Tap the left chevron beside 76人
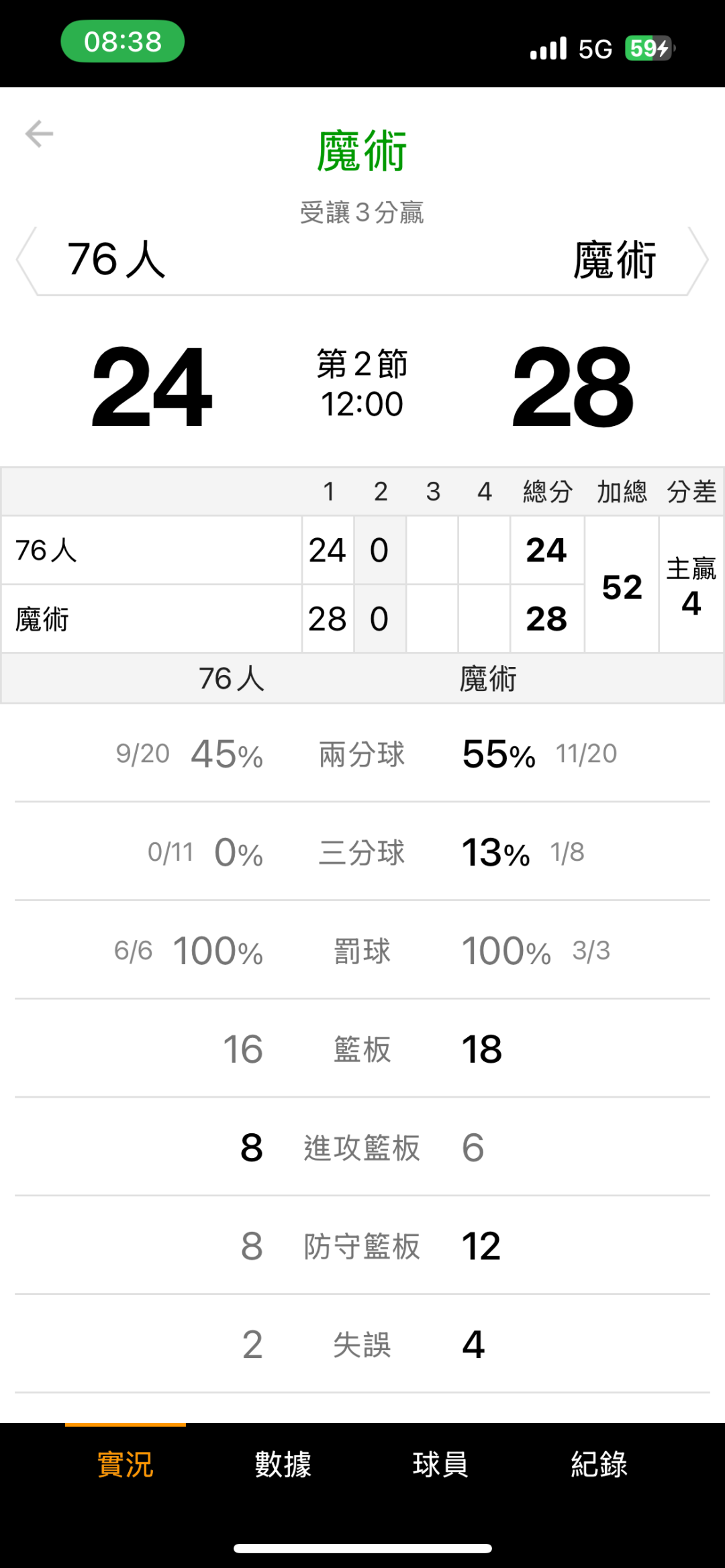 pyautogui.click(x=26, y=260)
